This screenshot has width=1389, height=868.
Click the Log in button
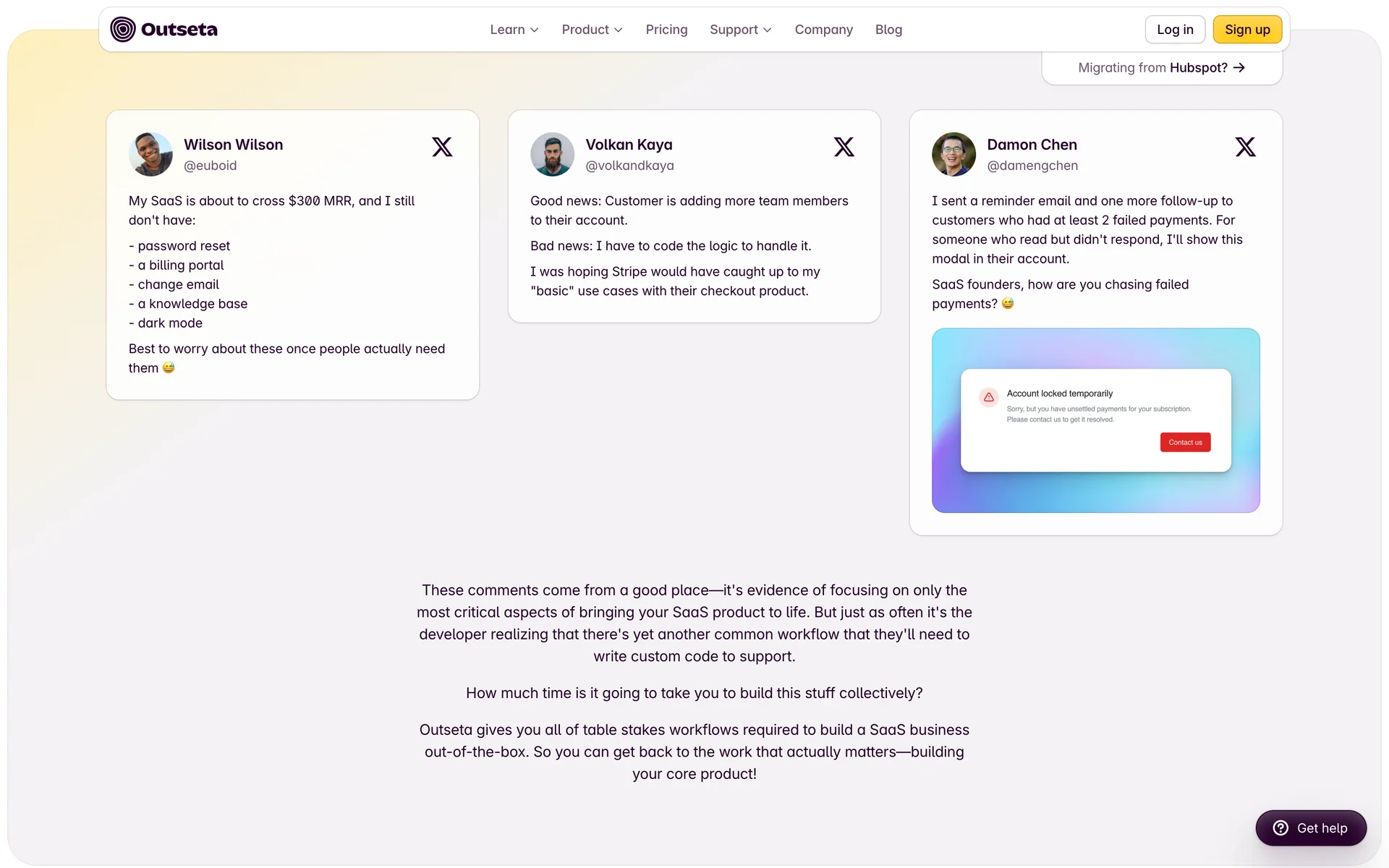[1175, 30]
